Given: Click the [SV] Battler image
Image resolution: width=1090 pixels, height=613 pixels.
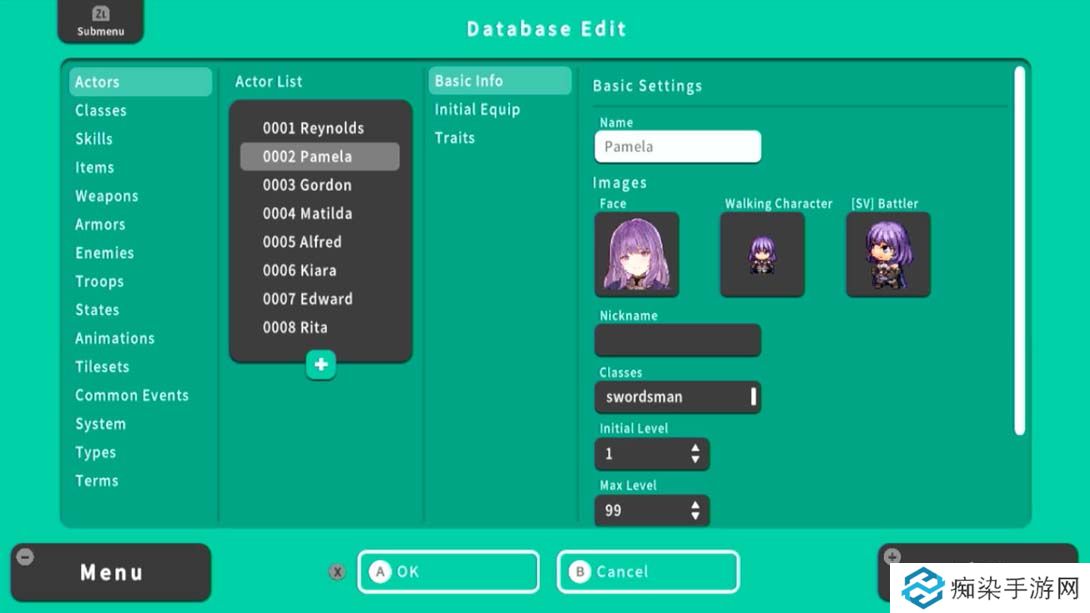Looking at the screenshot, I should 888,254.
